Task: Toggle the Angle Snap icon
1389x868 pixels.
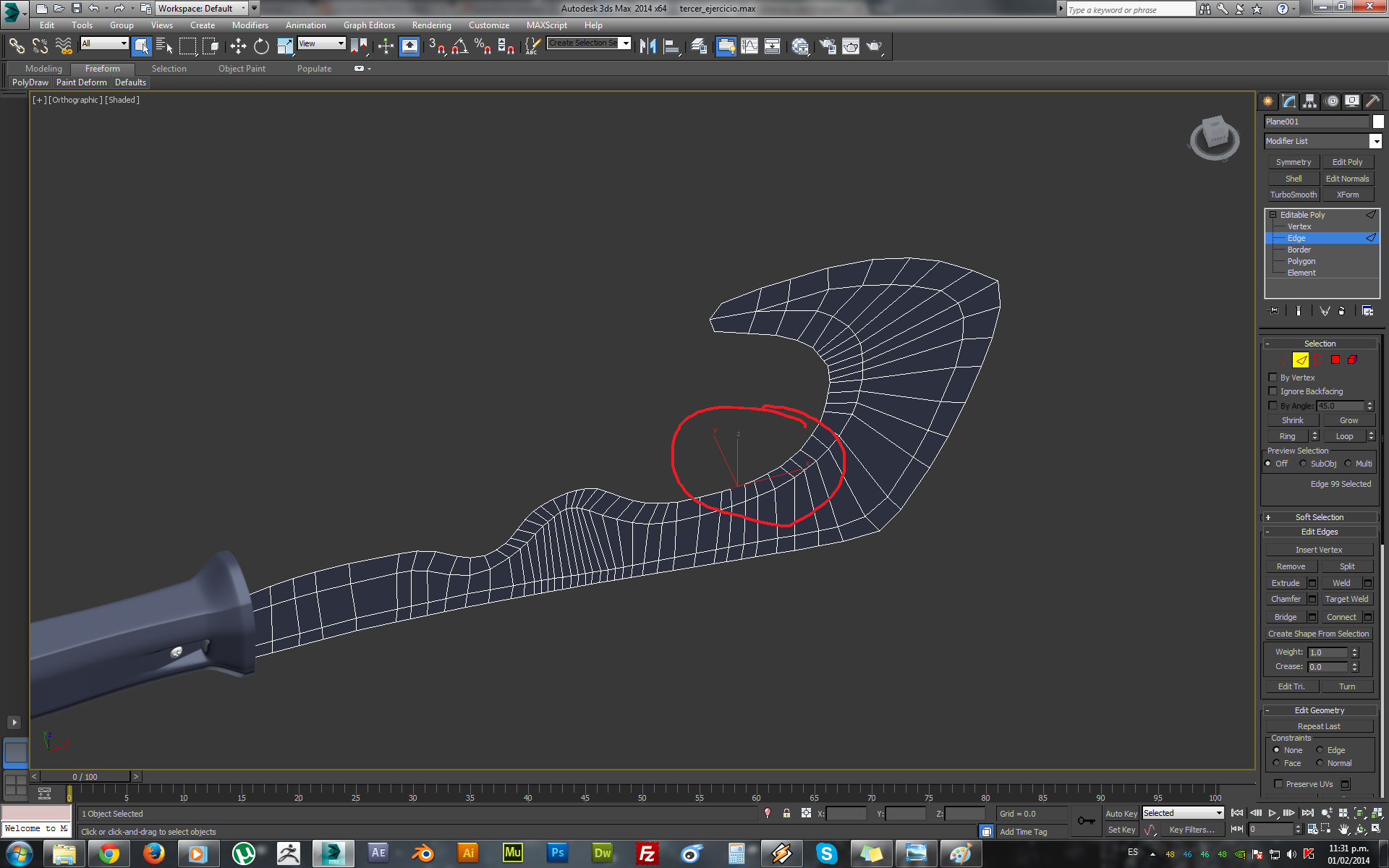Action: tap(459, 46)
